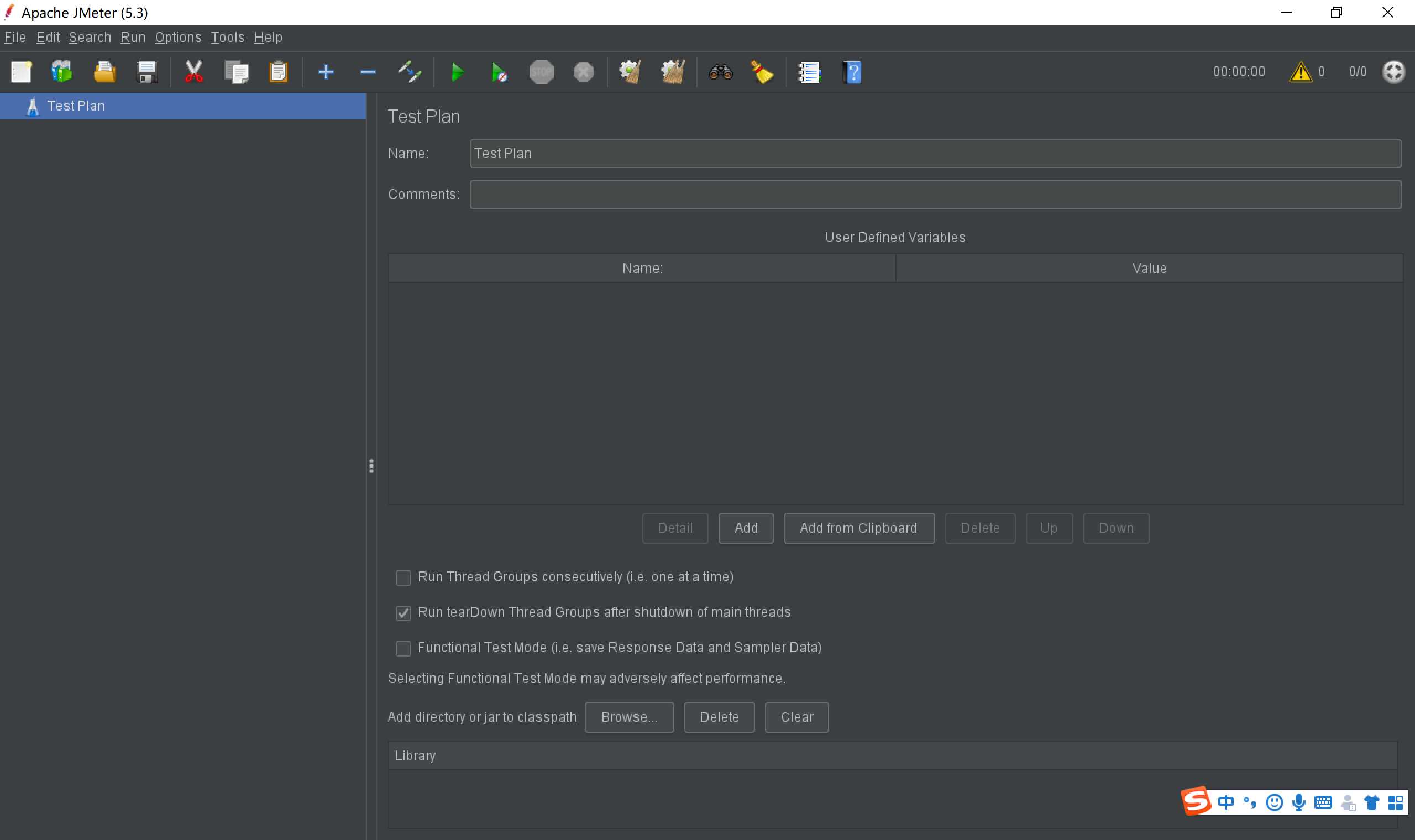Uncheck Run tearDown Thread Groups checkbox

click(403, 612)
